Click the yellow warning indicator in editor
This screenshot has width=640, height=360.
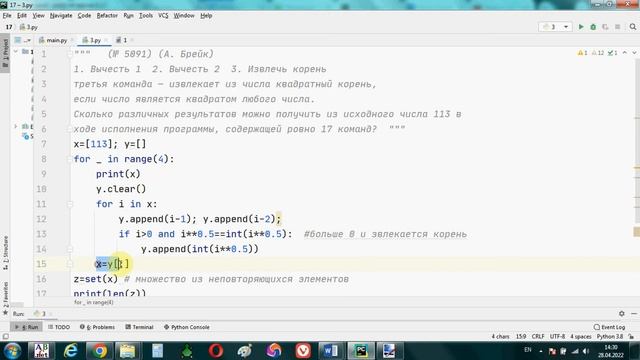click(x=582, y=53)
